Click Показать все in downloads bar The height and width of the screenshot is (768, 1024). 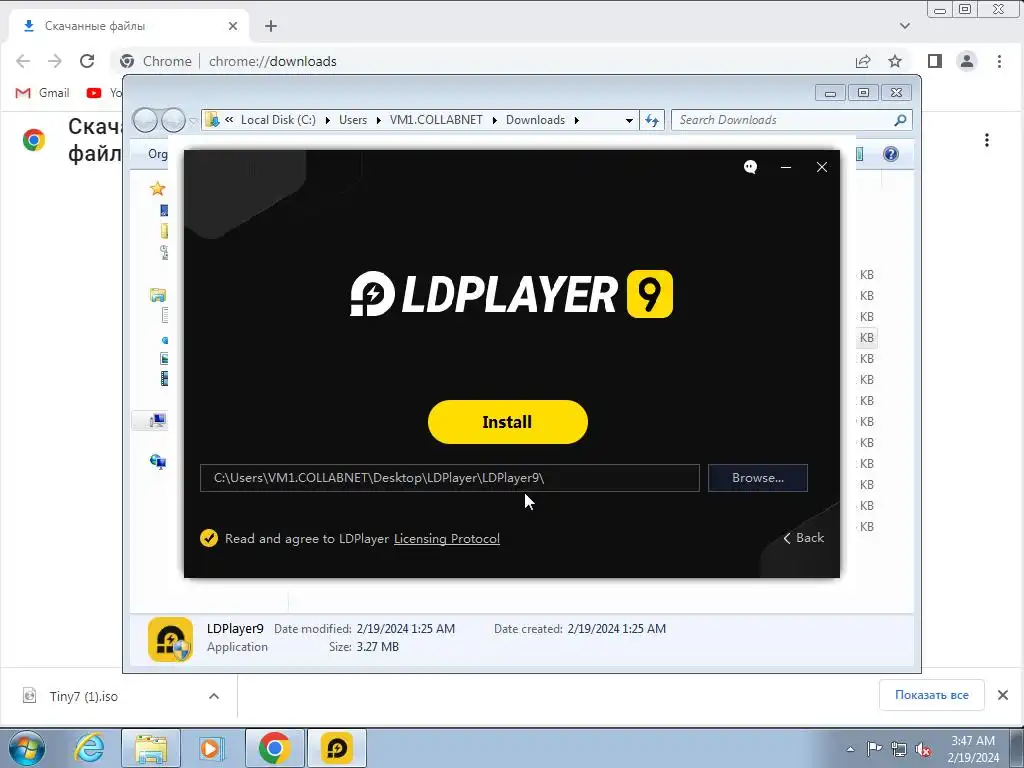[x=931, y=695]
